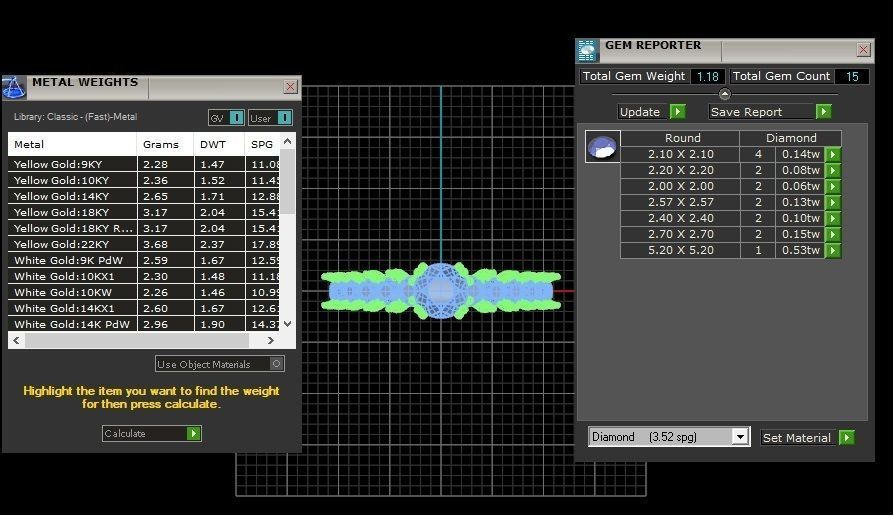Screen dimensions: 894x516
Task: Click the metal list scroll up arrow
Action: (287, 141)
